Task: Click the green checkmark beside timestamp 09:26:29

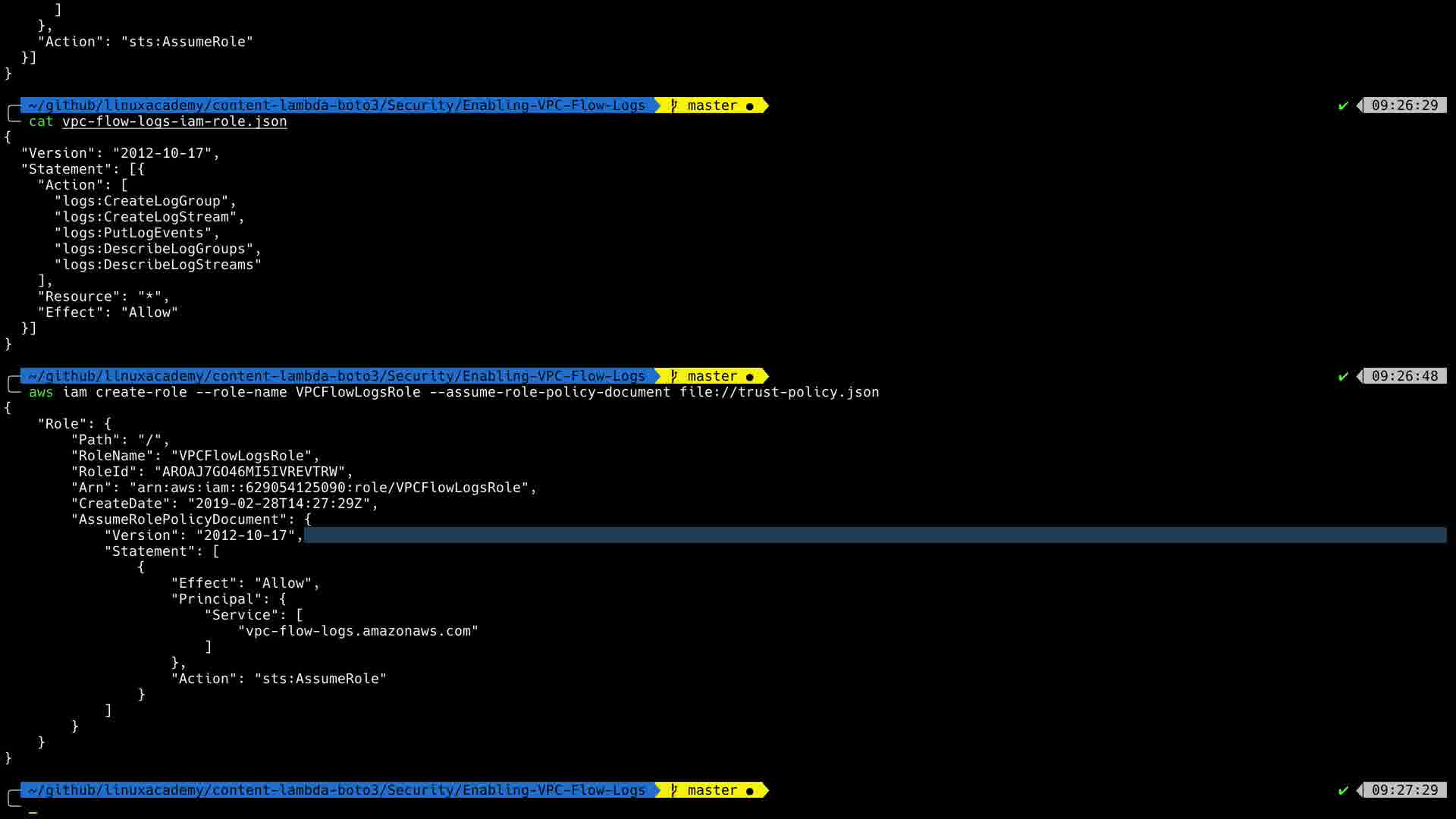Action: click(1343, 105)
